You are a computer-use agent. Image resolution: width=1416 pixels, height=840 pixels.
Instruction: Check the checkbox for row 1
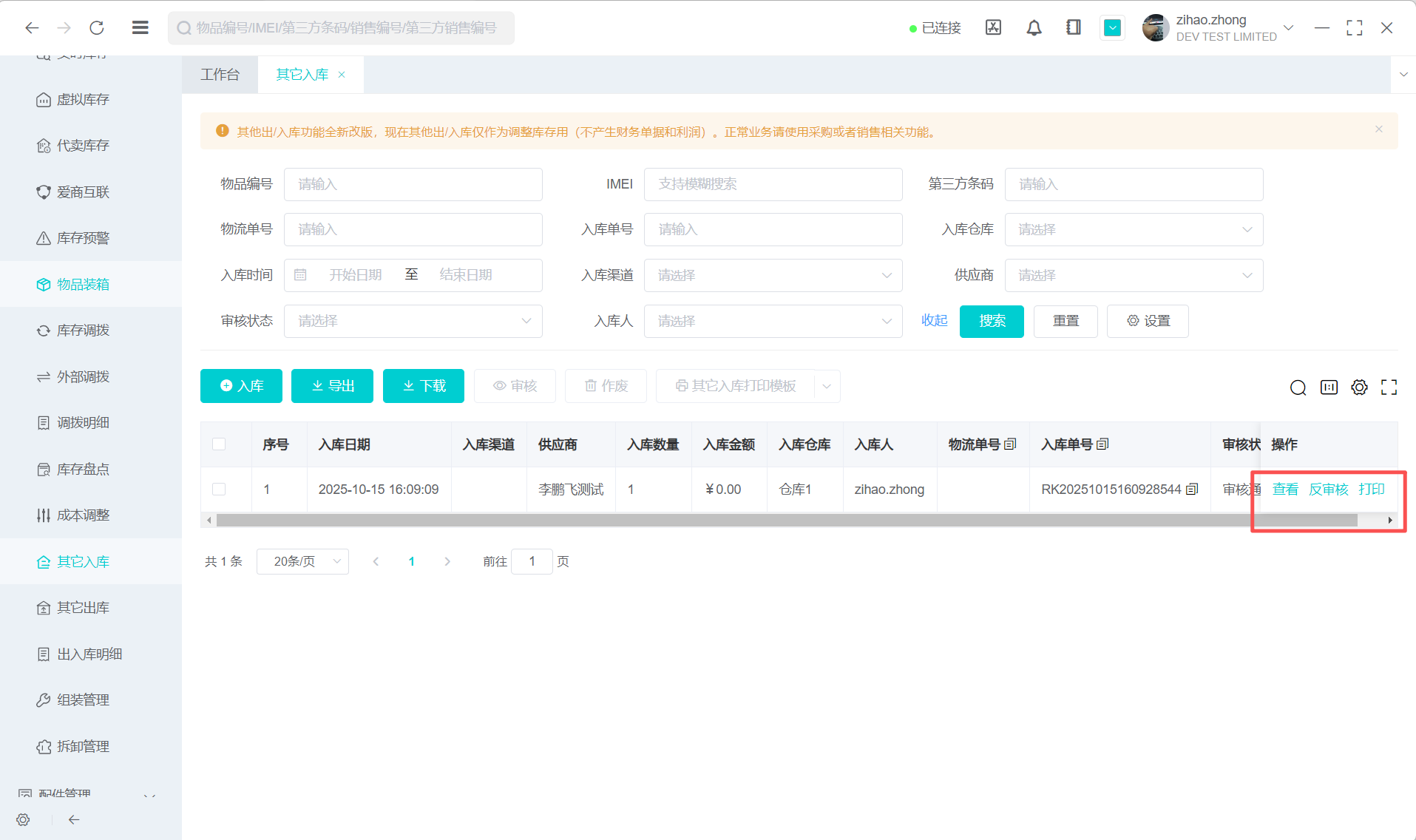(x=219, y=490)
